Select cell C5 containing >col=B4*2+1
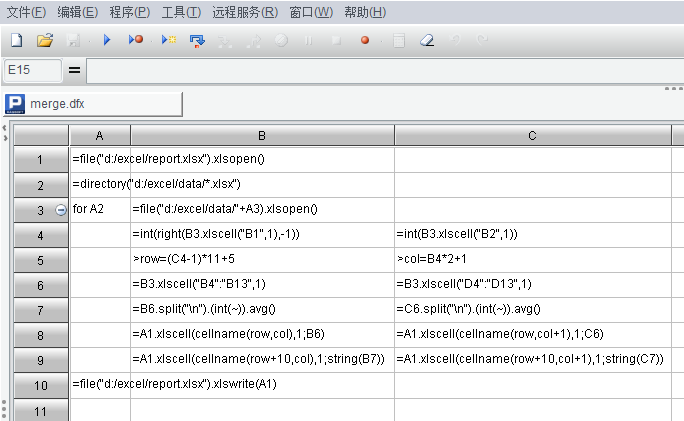This screenshot has height=421, width=684. pos(532,260)
